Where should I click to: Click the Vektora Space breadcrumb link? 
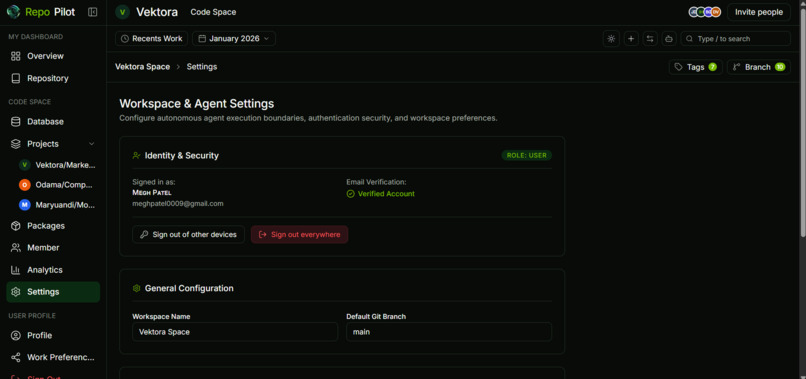pyautogui.click(x=142, y=67)
